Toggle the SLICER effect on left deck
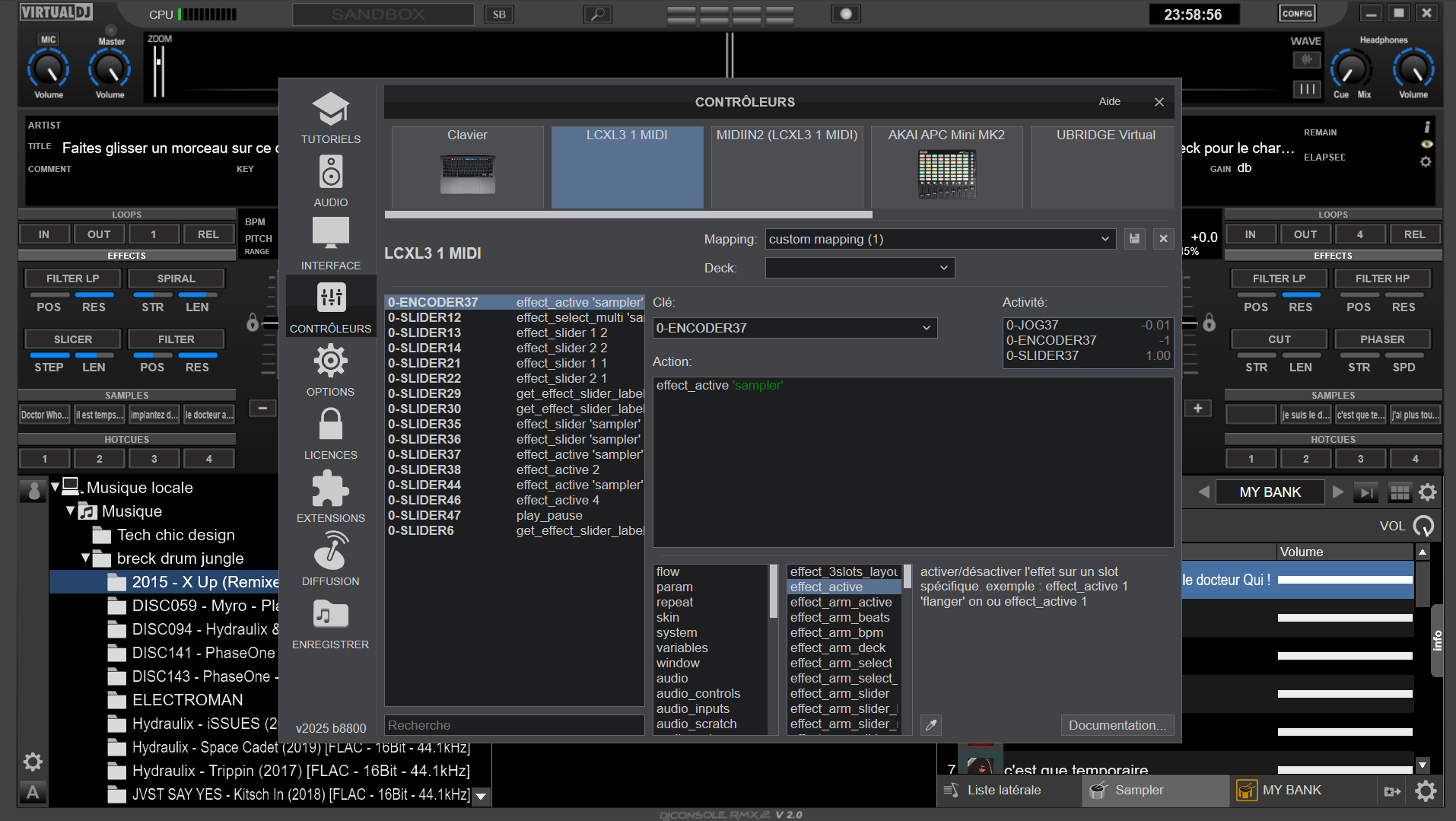The height and width of the screenshot is (821, 1456). click(72, 339)
